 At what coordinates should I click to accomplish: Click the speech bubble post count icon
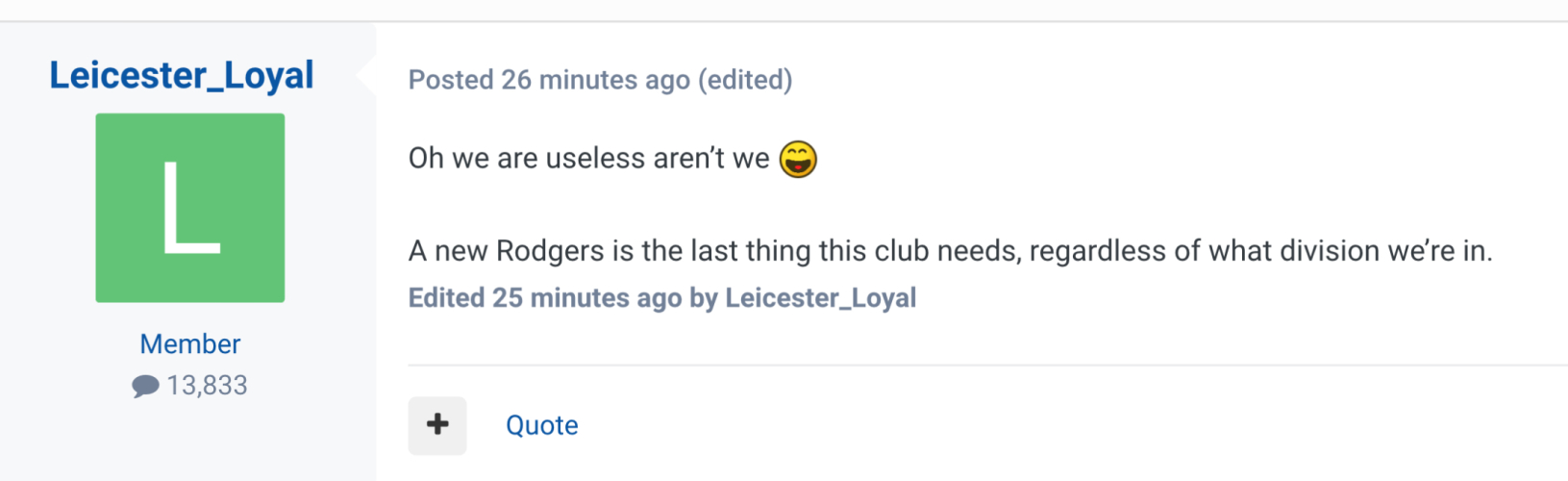pos(145,387)
